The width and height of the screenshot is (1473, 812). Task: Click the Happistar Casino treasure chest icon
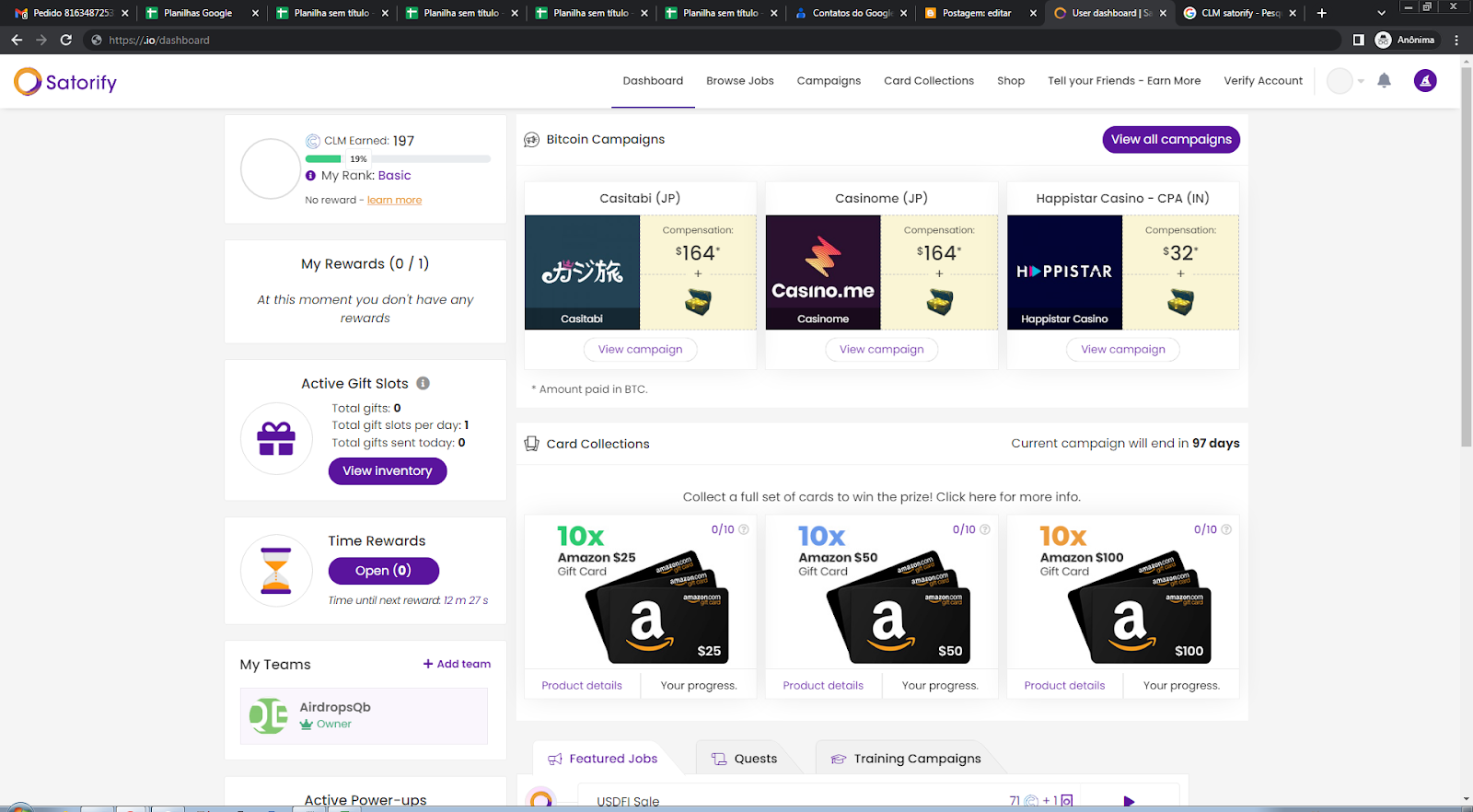(1180, 302)
